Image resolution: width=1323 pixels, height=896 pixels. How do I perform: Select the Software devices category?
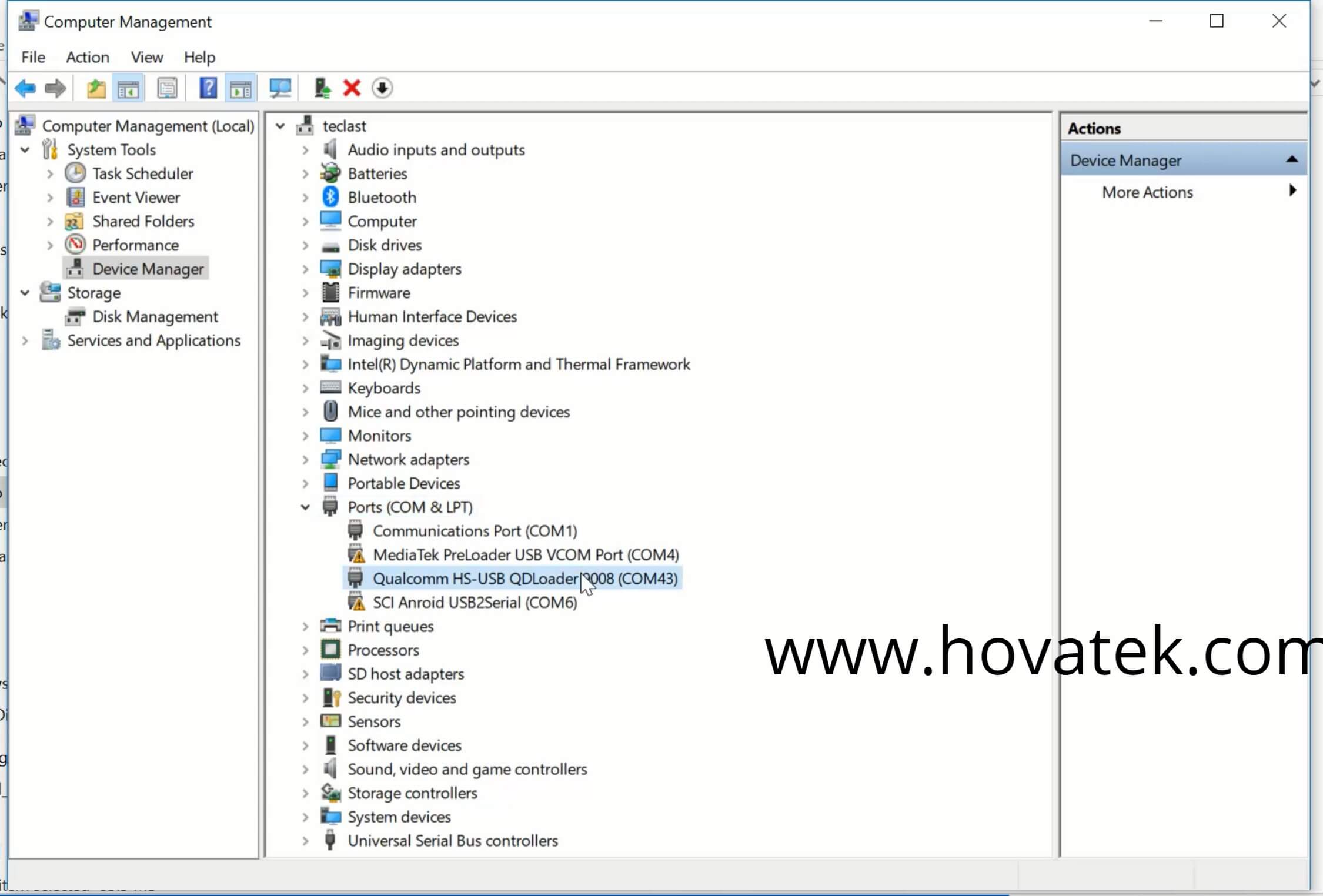coord(405,745)
